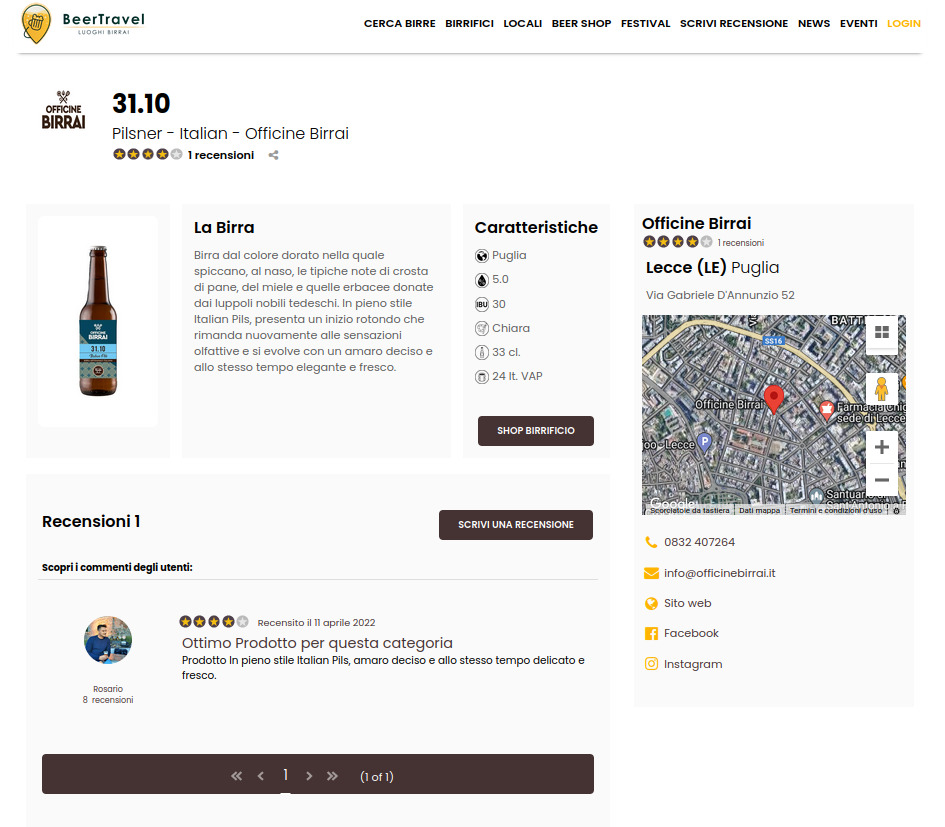The image size is (945, 827).
Task: Click the address Via Gabriele D'Annunzio 52
Action: click(x=720, y=295)
